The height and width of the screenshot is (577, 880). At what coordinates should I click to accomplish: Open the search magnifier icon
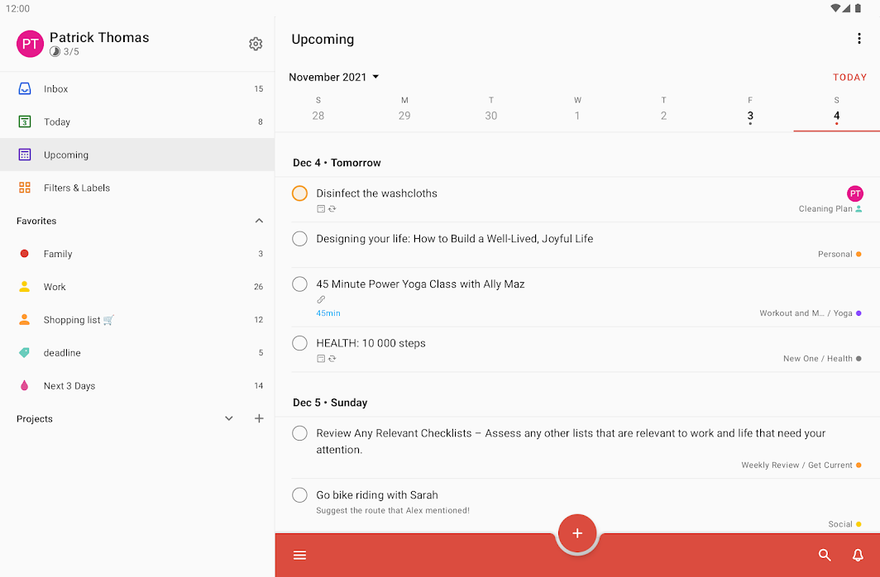coord(824,555)
